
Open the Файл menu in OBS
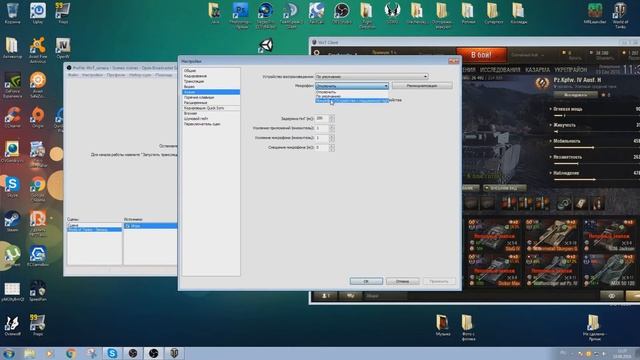(x=73, y=75)
